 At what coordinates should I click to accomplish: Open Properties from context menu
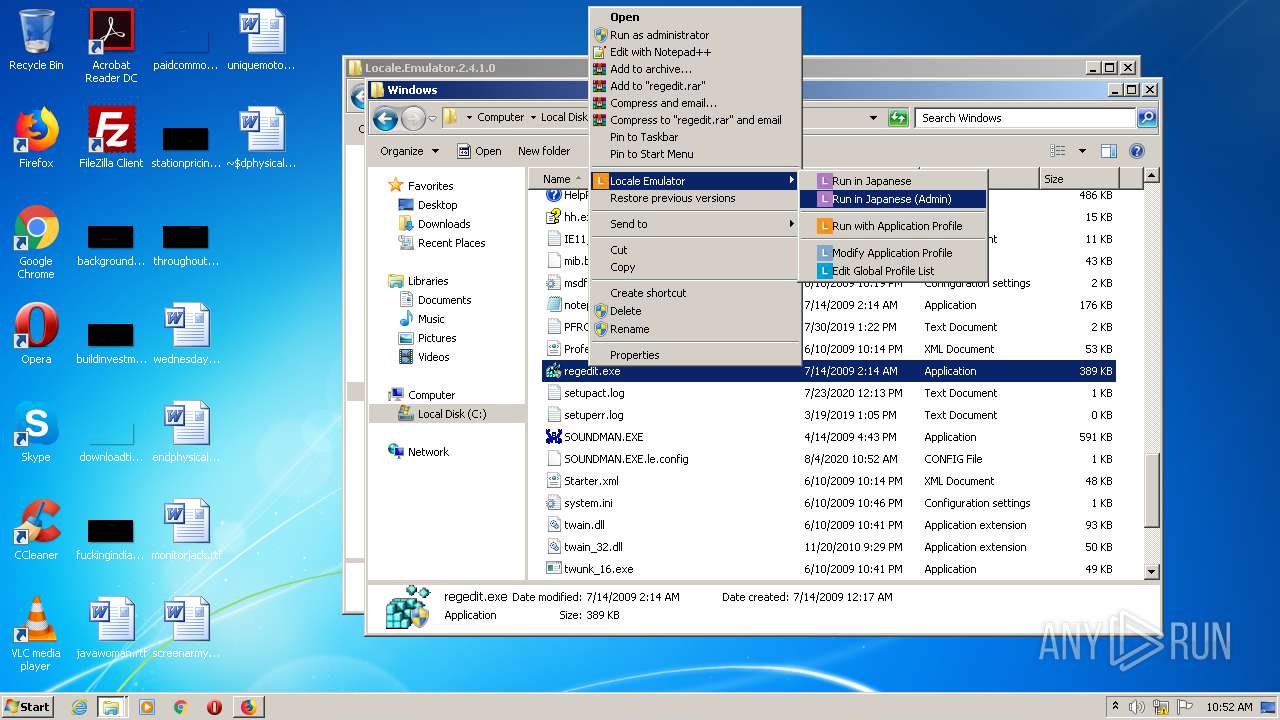coord(695,355)
